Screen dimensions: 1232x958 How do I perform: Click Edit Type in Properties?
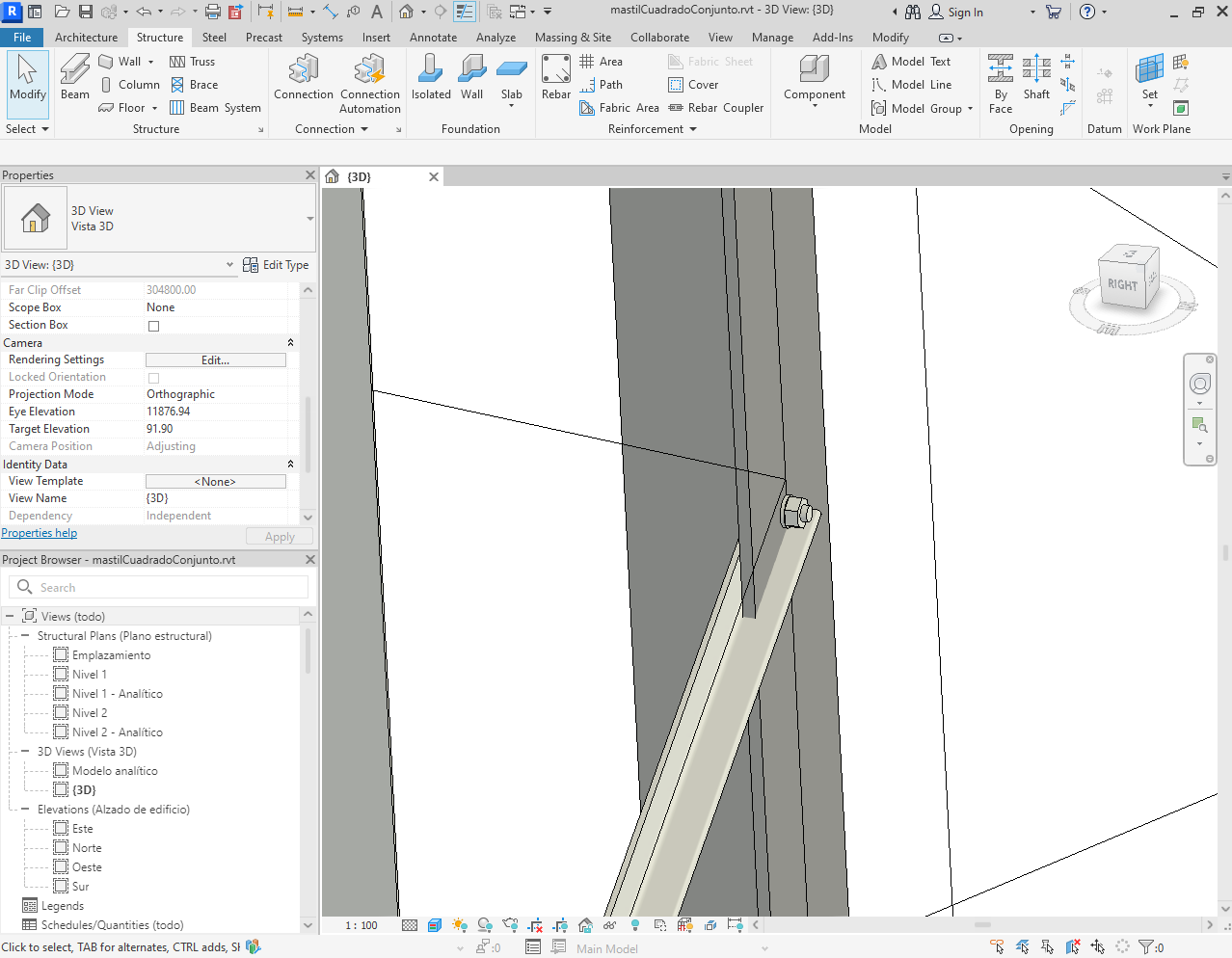[x=276, y=265]
